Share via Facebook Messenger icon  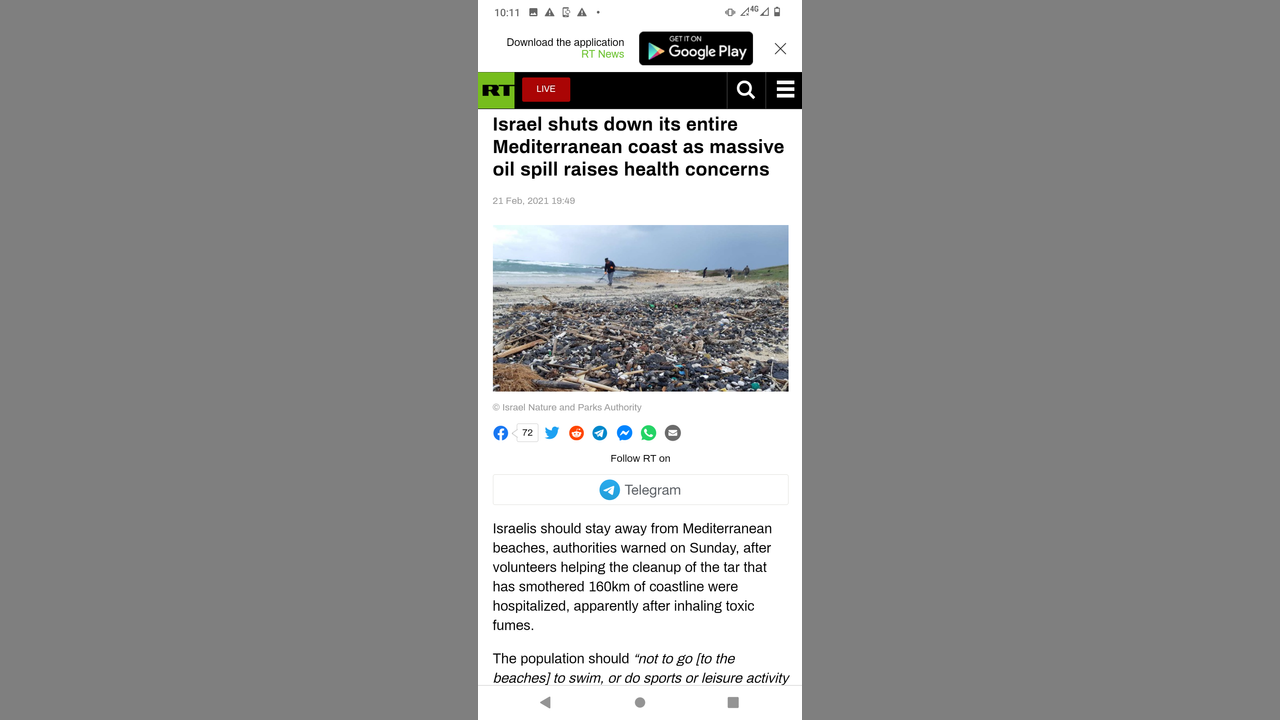[624, 433]
